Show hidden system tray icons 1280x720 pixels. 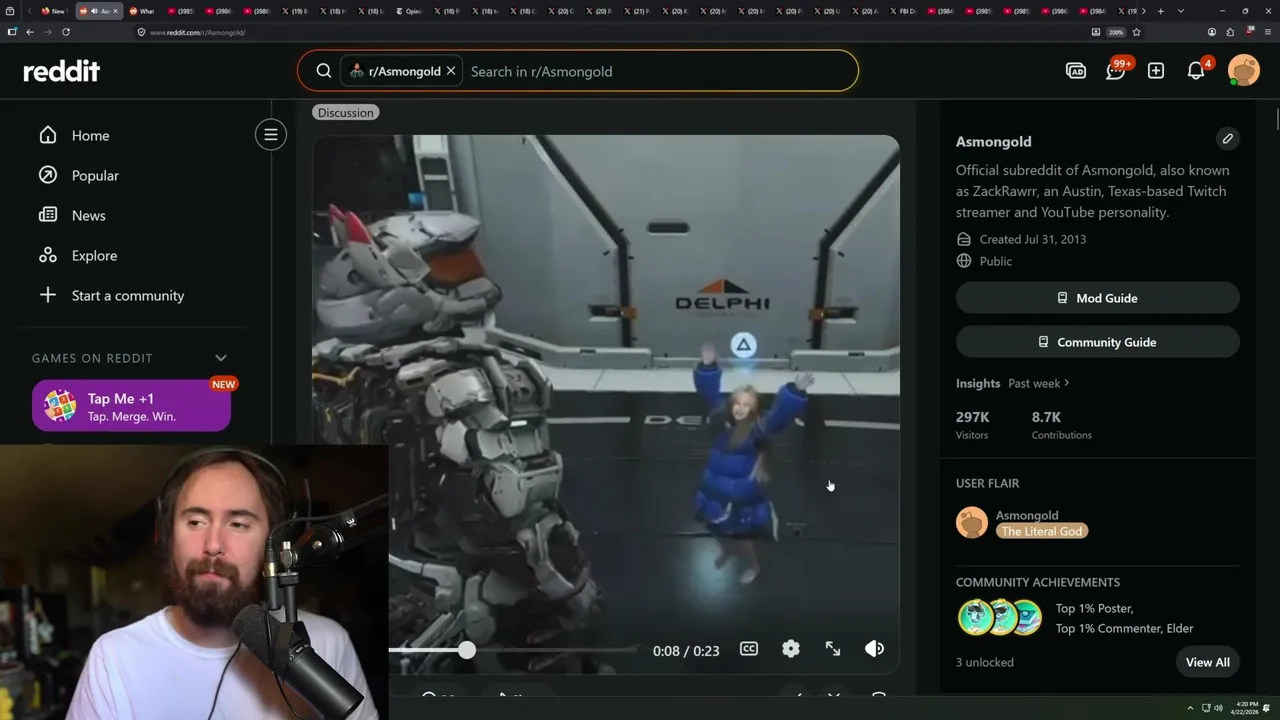(x=1190, y=708)
